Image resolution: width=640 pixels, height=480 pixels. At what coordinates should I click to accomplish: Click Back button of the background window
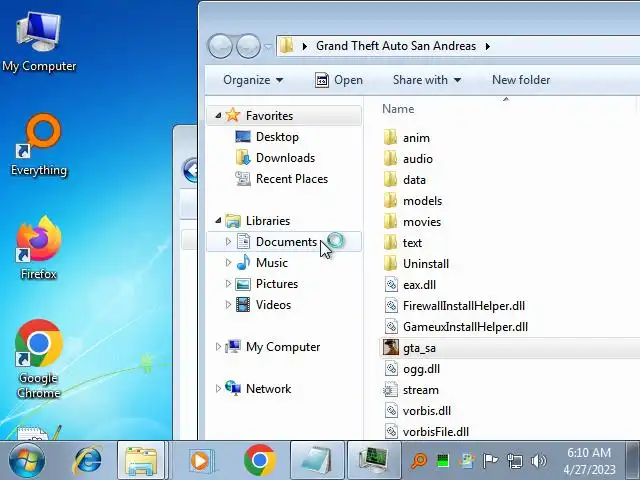pyautogui.click(x=191, y=170)
